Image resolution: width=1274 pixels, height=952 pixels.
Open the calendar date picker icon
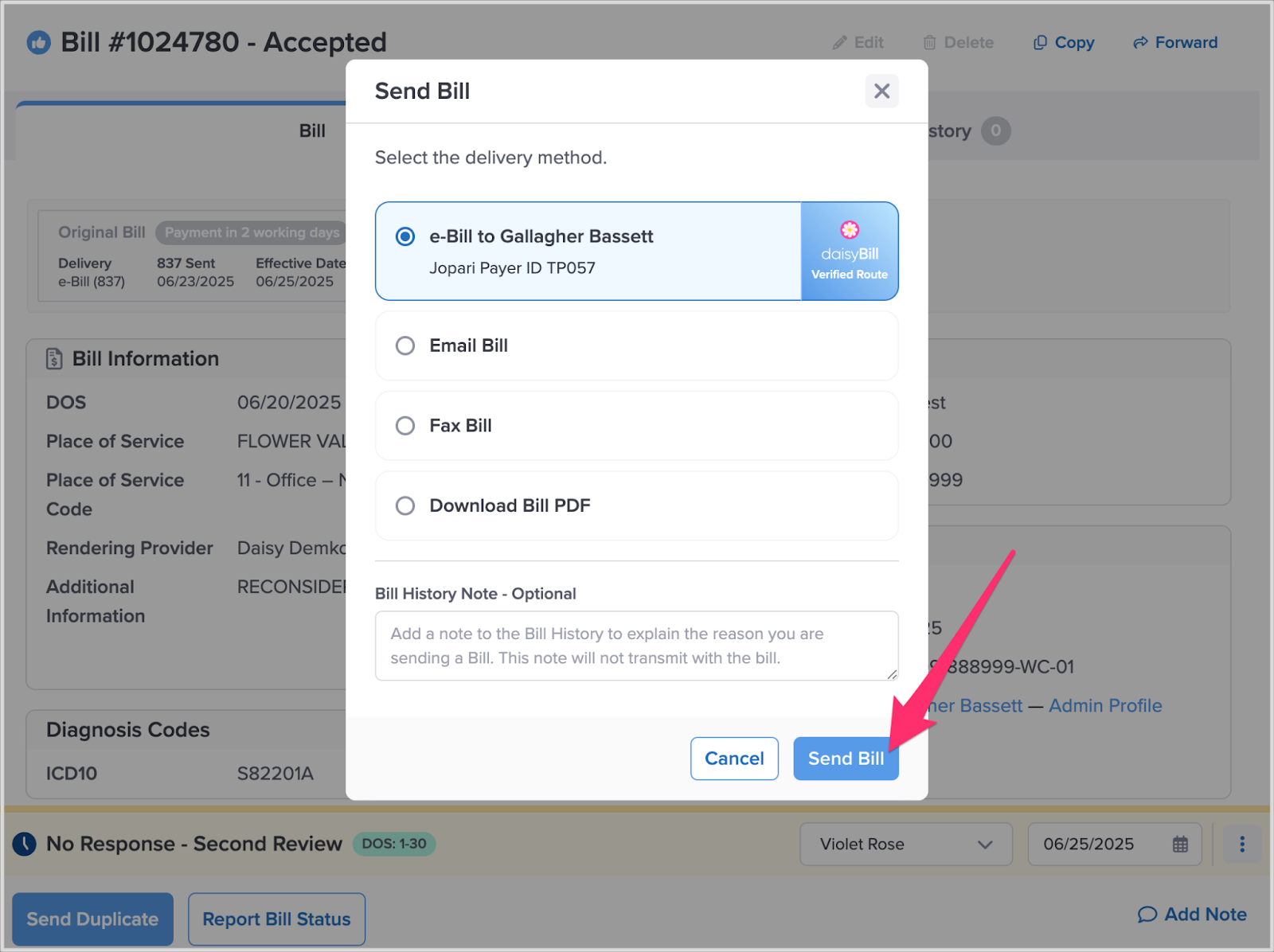click(1180, 844)
